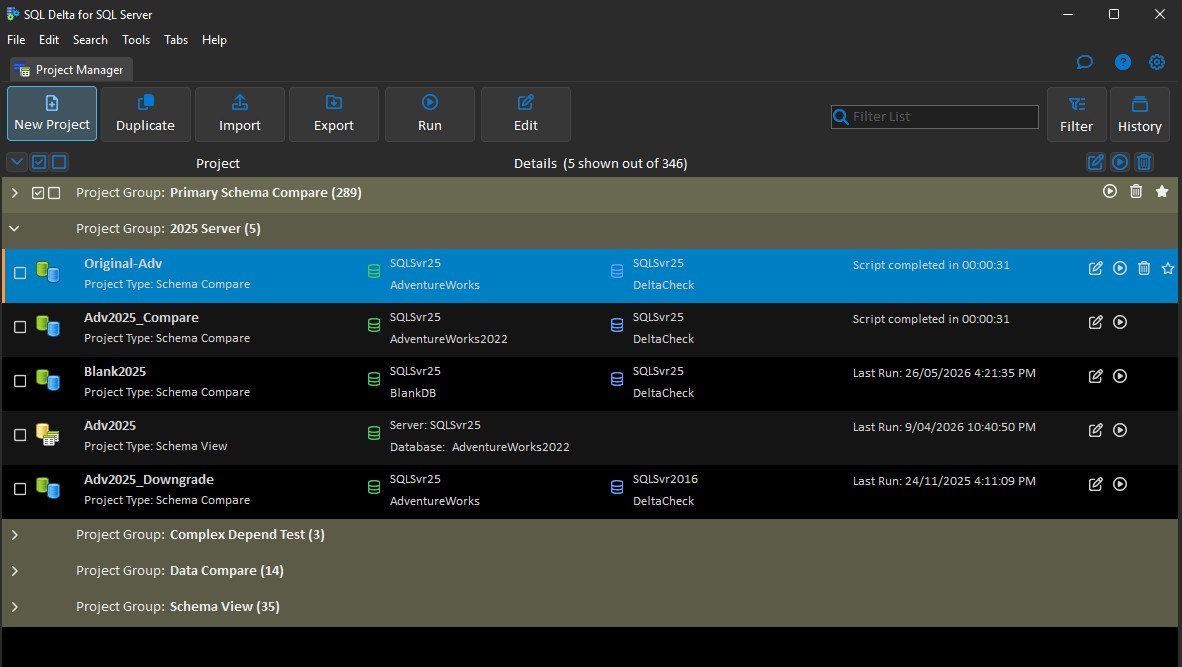Delete the Primary Schema Compare group

pos(1136,191)
